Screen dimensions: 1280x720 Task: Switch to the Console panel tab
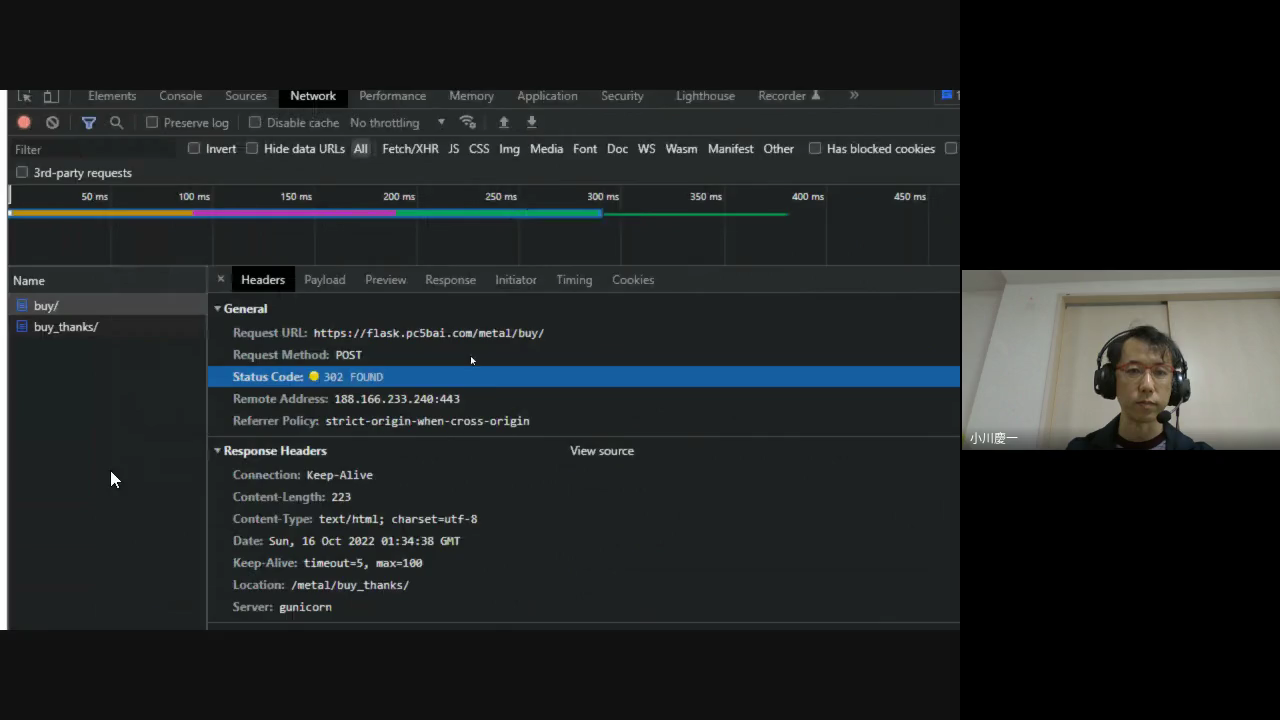click(x=180, y=96)
